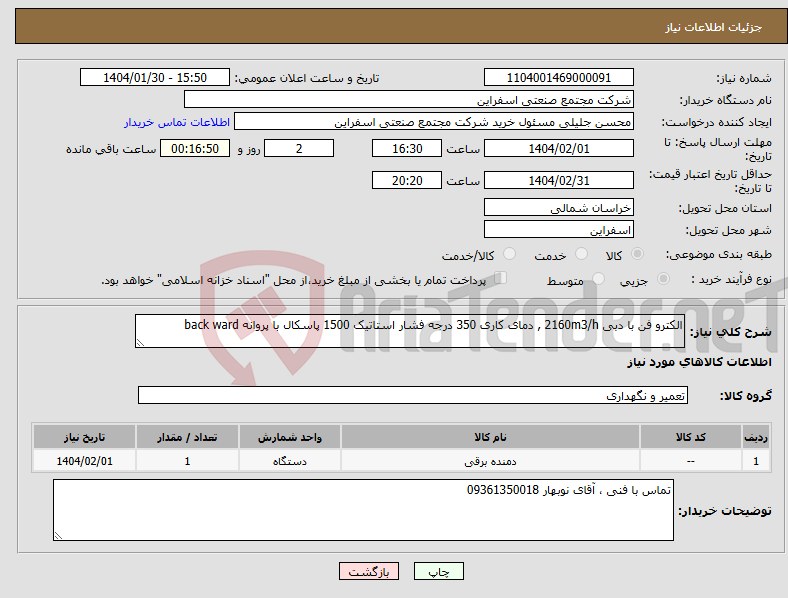The image size is (788, 598).
Task: Click the کد کالا column header
Action: (691, 437)
